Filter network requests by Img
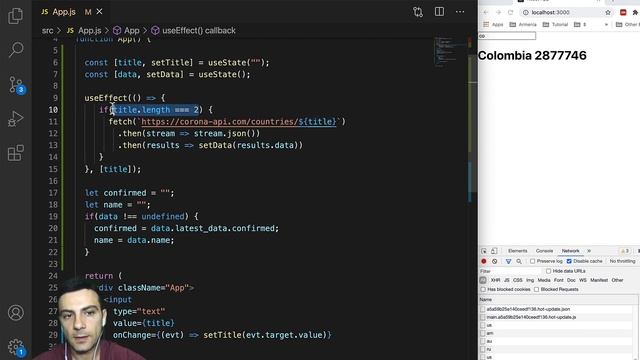This screenshot has width=640, height=360. 530,280
